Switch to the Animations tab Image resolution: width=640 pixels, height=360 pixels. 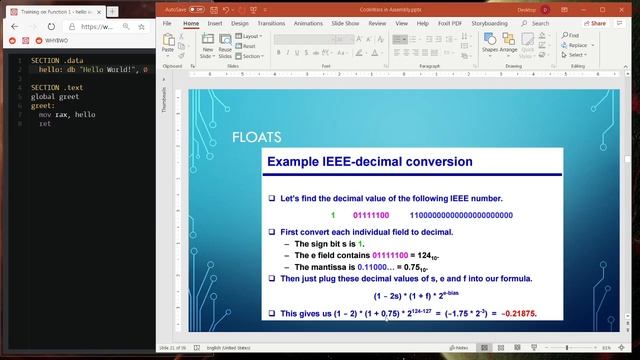pyautogui.click(x=308, y=24)
